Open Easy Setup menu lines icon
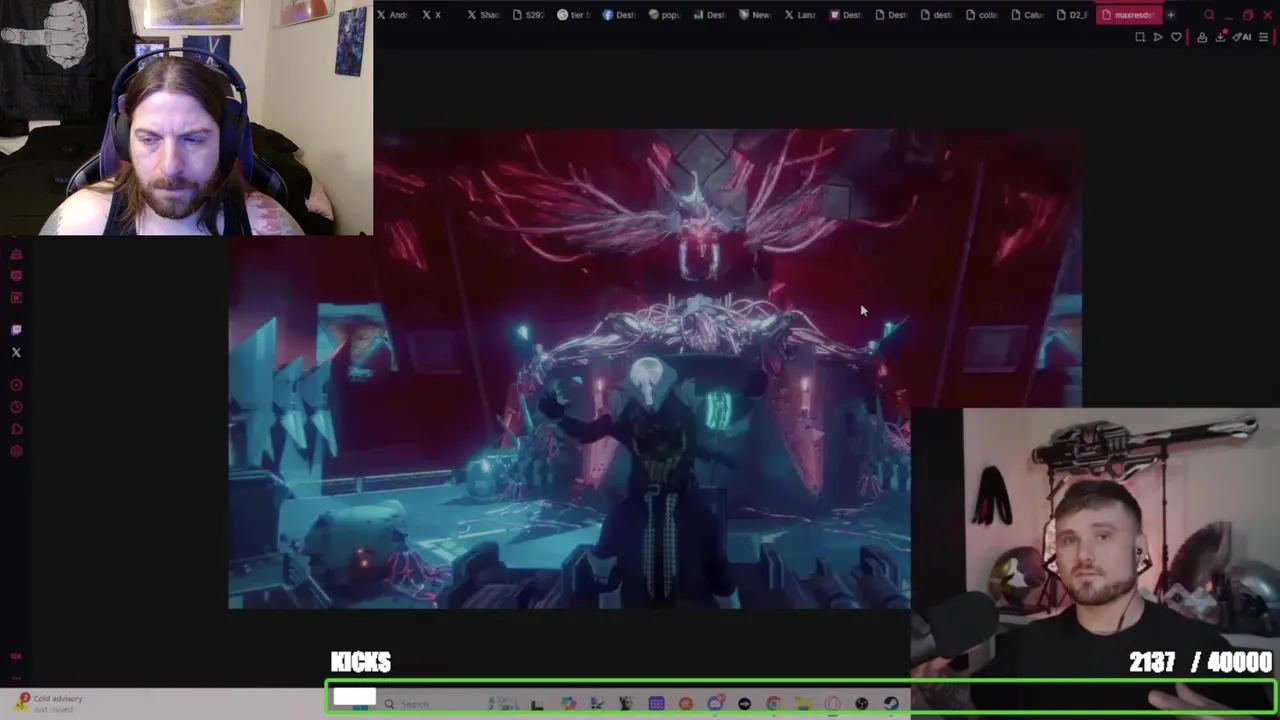Image resolution: width=1280 pixels, height=720 pixels. 1264,37
